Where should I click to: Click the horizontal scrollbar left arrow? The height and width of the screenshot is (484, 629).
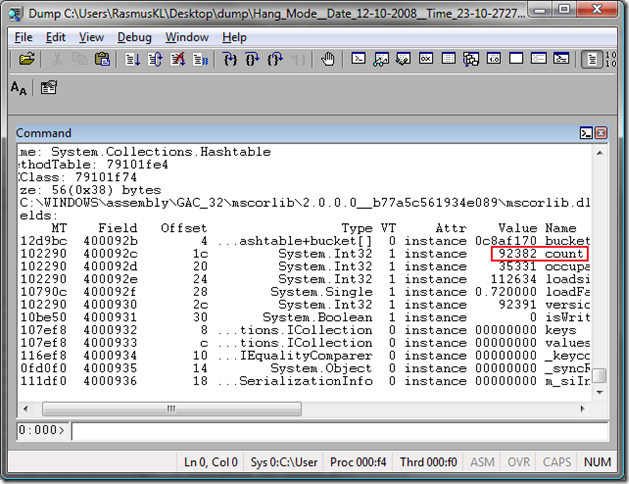(26, 409)
